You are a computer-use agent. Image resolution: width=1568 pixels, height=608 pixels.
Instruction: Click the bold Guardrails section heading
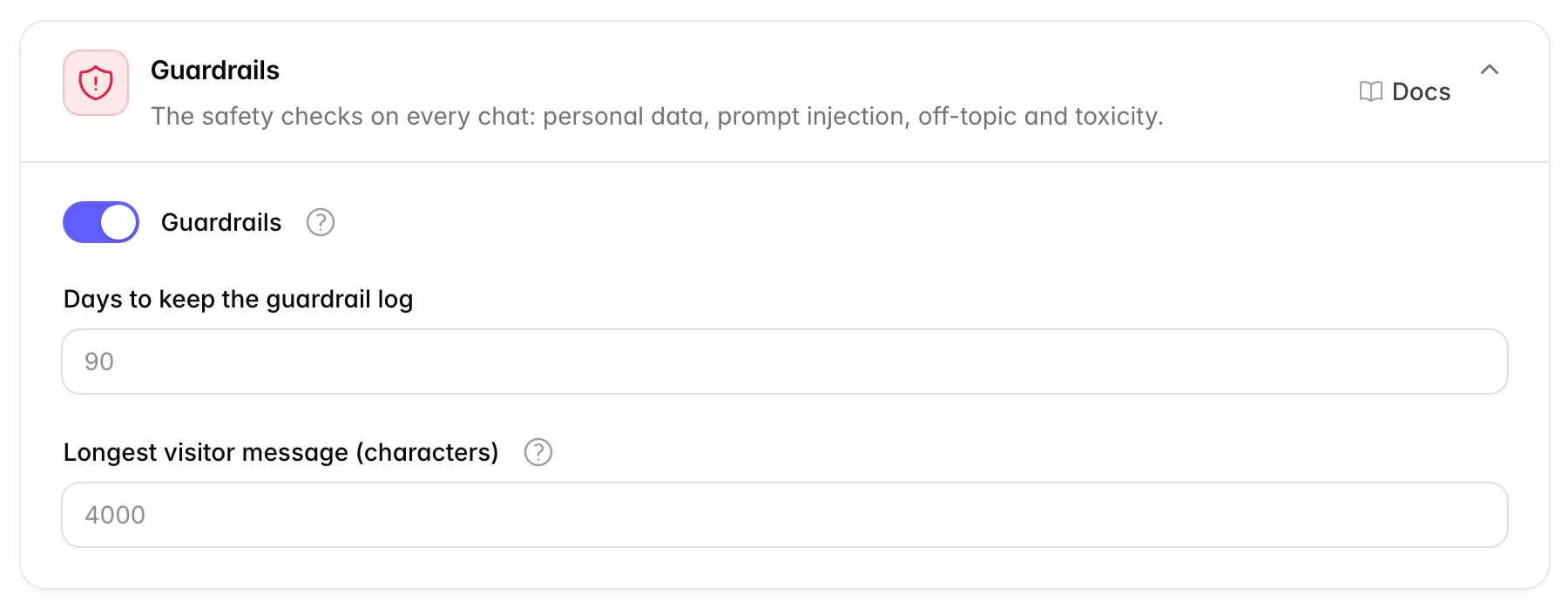215,71
